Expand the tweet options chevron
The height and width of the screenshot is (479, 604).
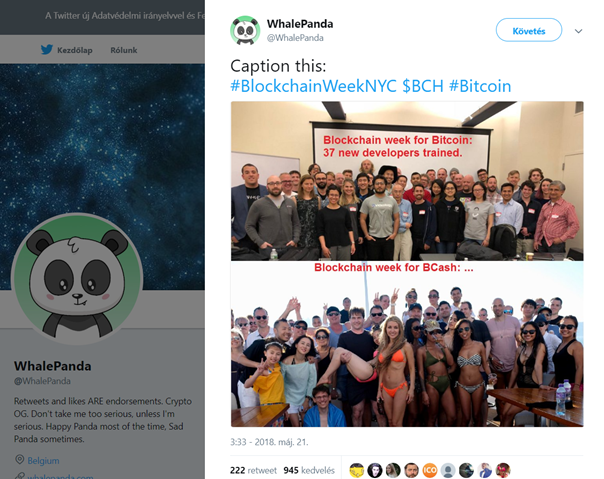tap(578, 31)
